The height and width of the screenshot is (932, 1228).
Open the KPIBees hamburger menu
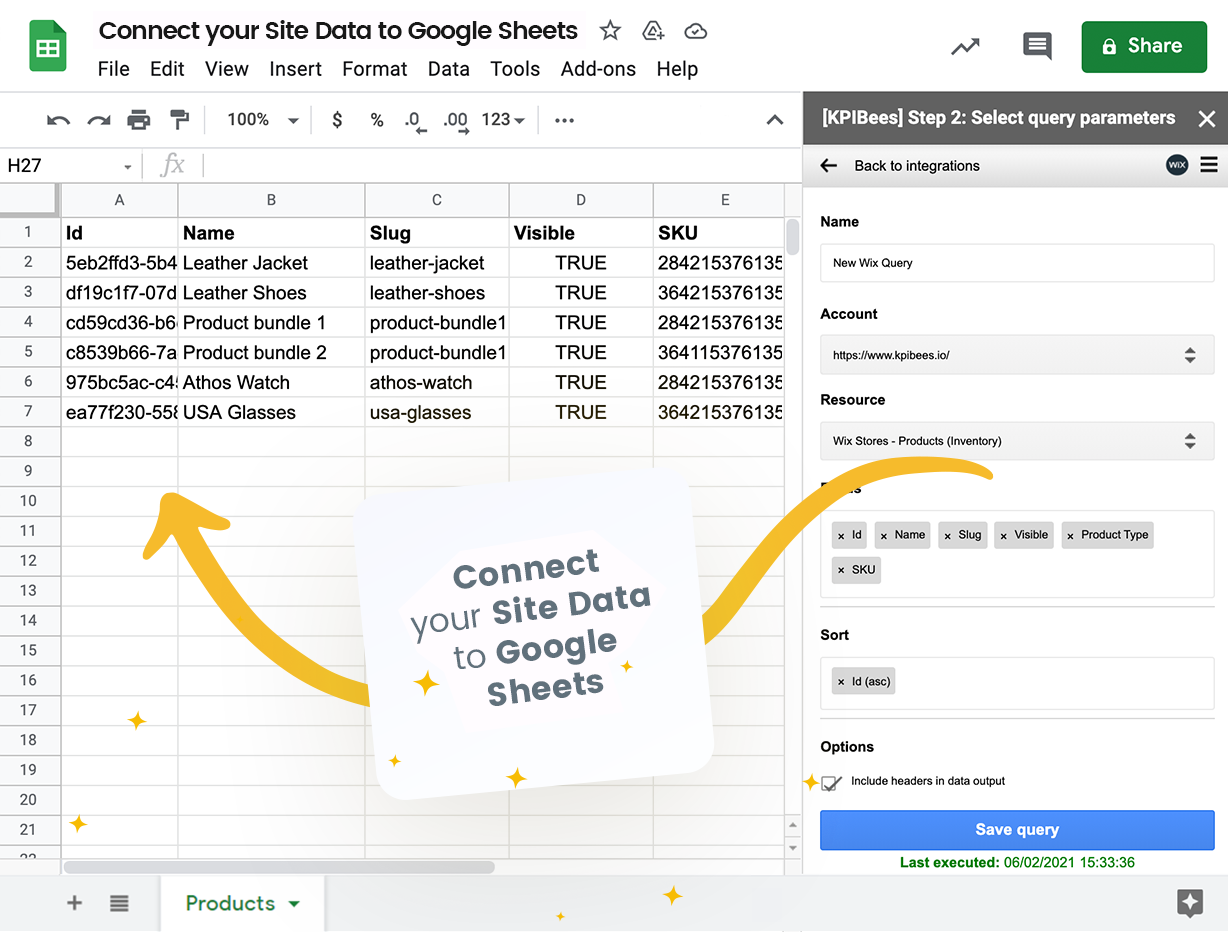(1209, 165)
